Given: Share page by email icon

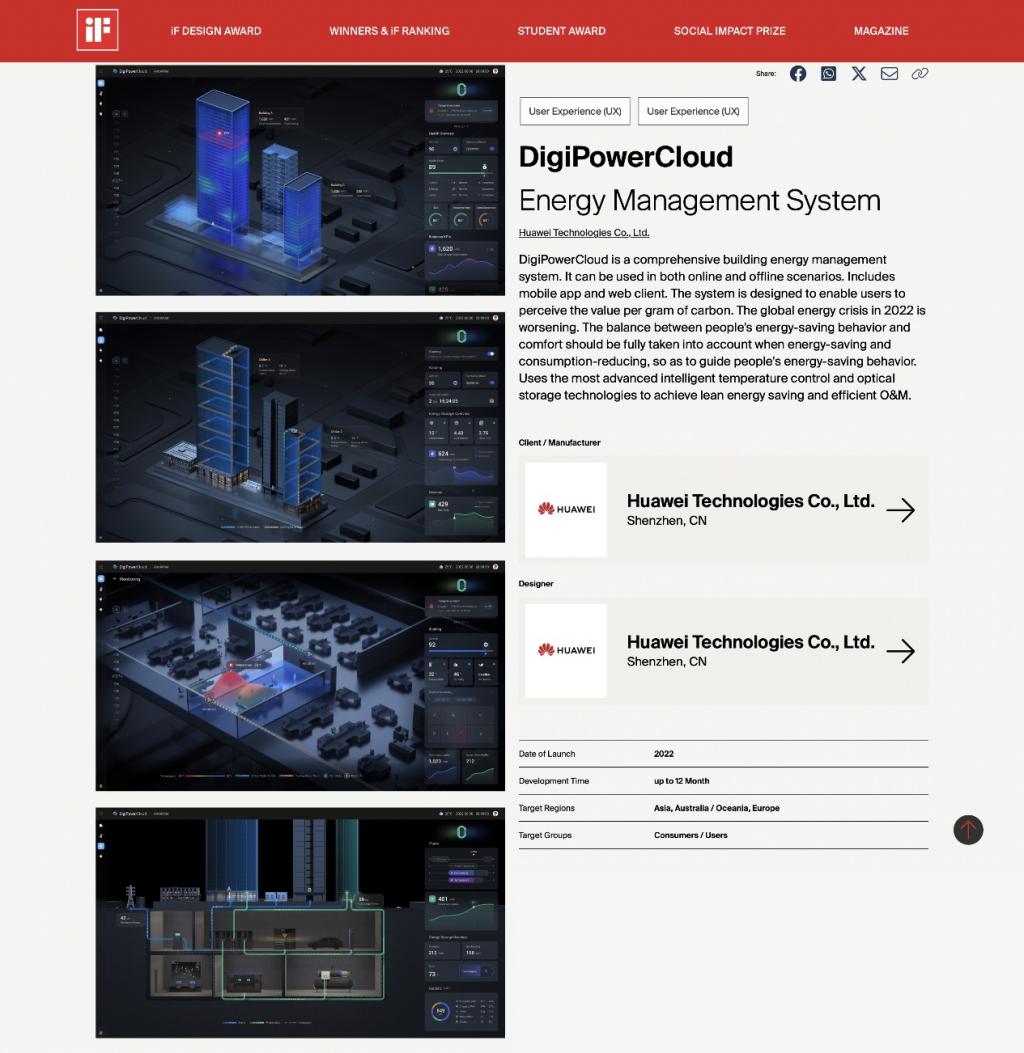Looking at the screenshot, I should tap(889, 74).
